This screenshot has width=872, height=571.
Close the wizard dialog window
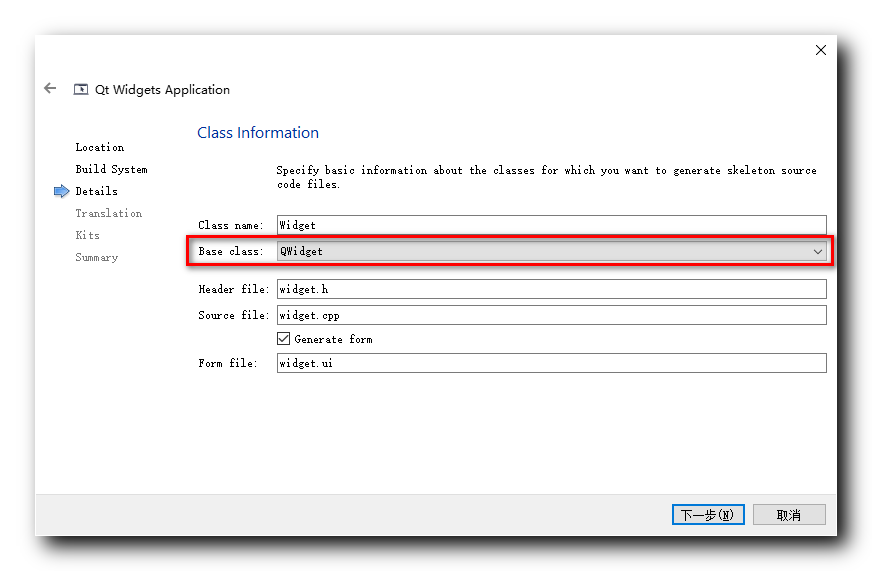pyautogui.click(x=821, y=50)
